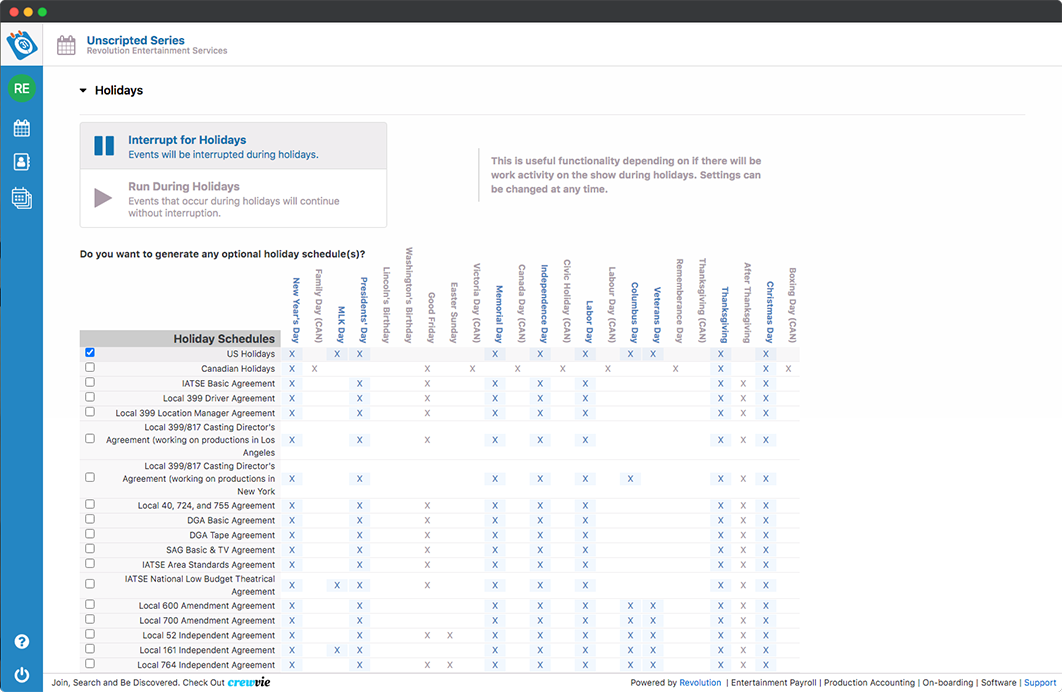Click Local 161 Independent Agreement X under MLK Day
Viewport: 1062px width, 692px height.
pos(337,650)
